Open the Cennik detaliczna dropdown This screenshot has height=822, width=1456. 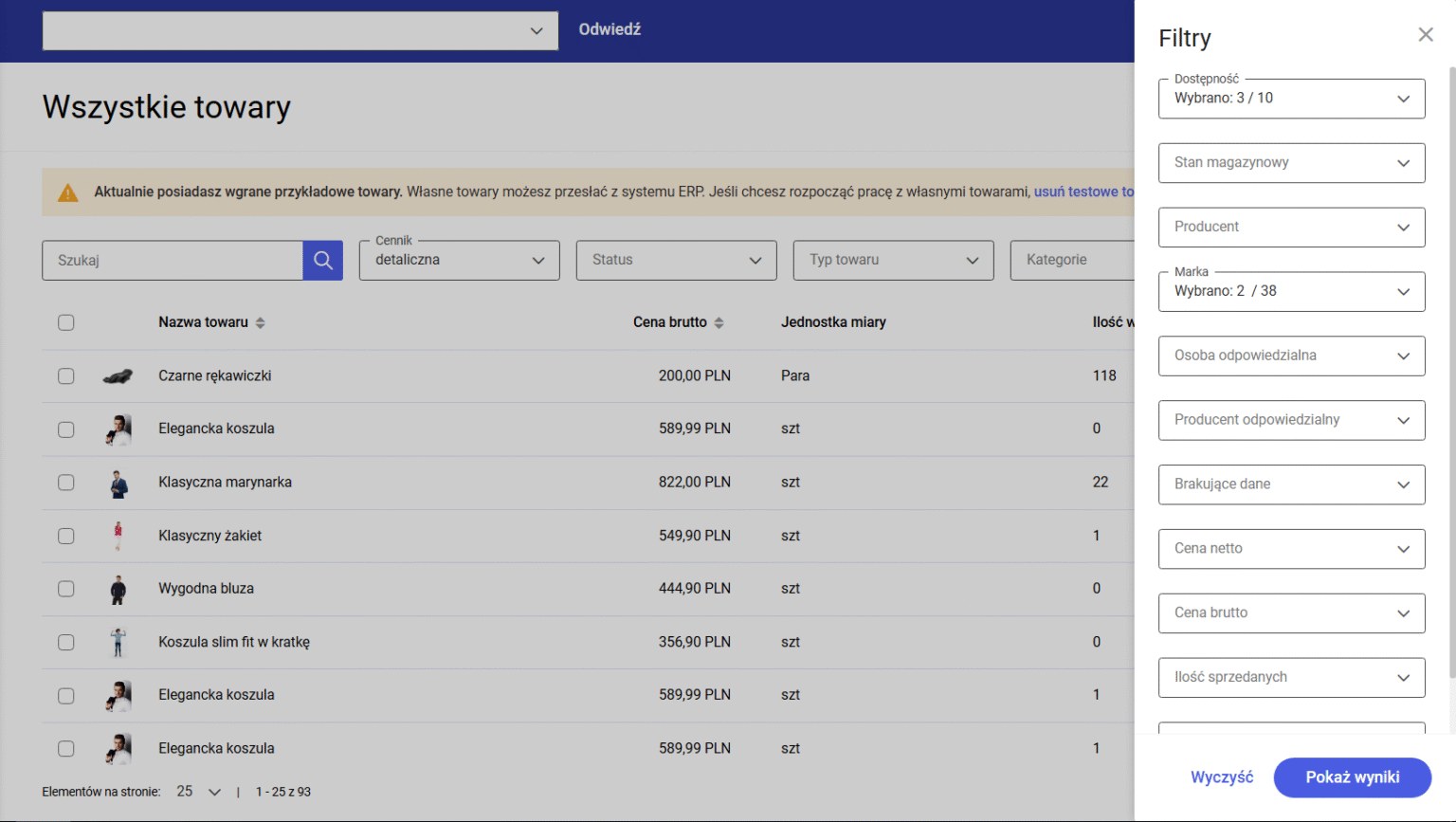(460, 260)
